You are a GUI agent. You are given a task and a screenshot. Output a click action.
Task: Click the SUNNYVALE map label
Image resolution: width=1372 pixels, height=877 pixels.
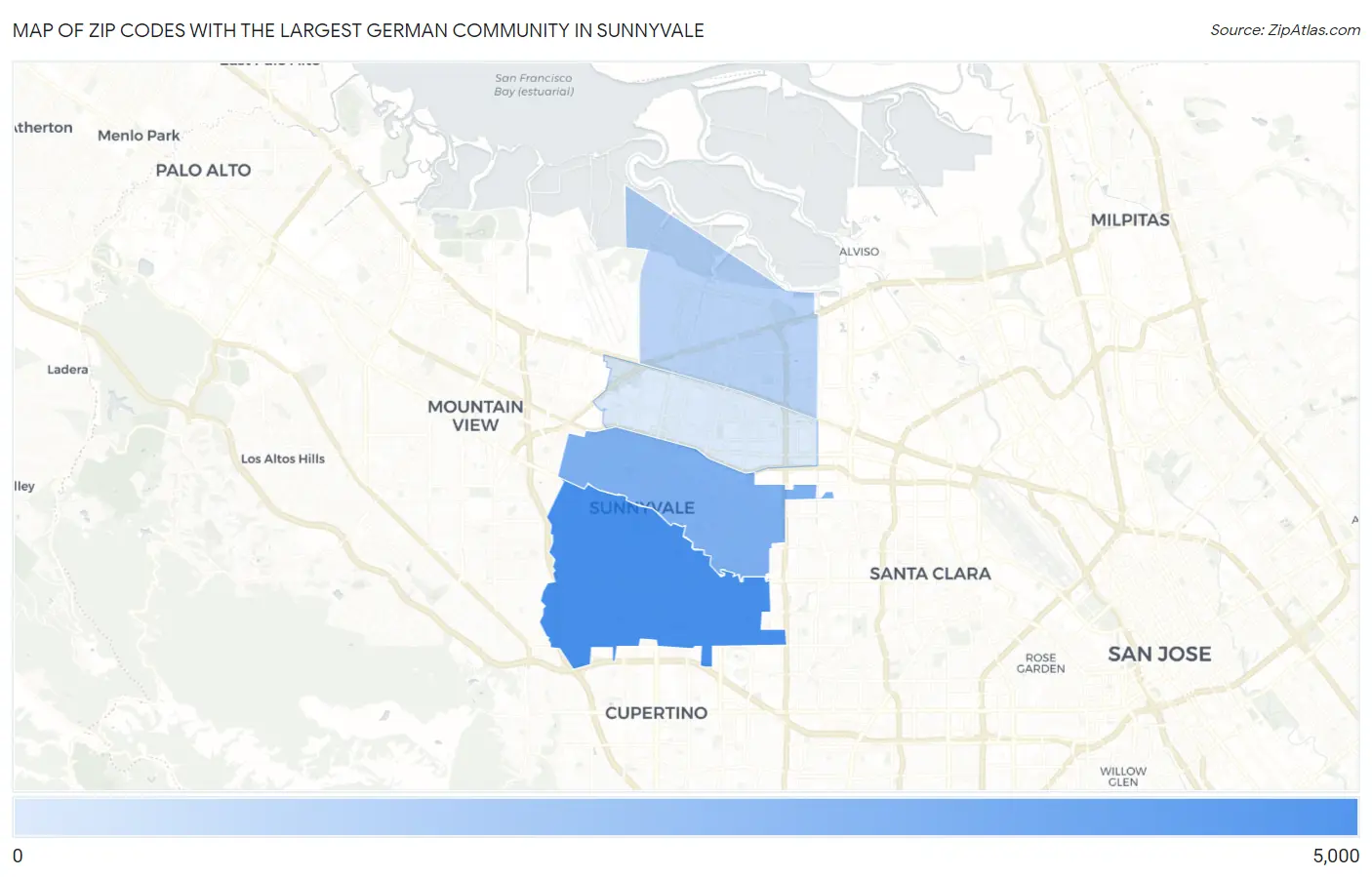click(642, 508)
